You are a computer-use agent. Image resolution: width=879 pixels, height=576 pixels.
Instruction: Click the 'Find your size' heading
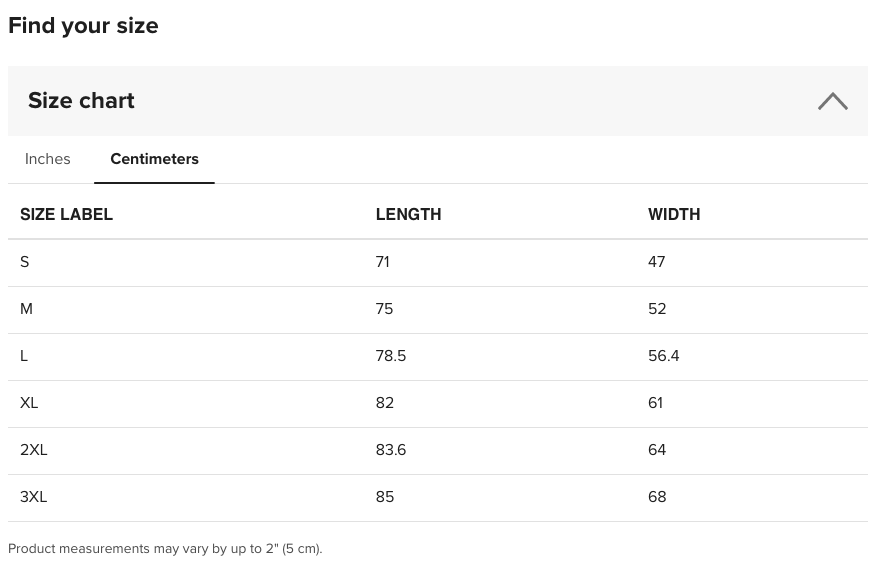(83, 25)
